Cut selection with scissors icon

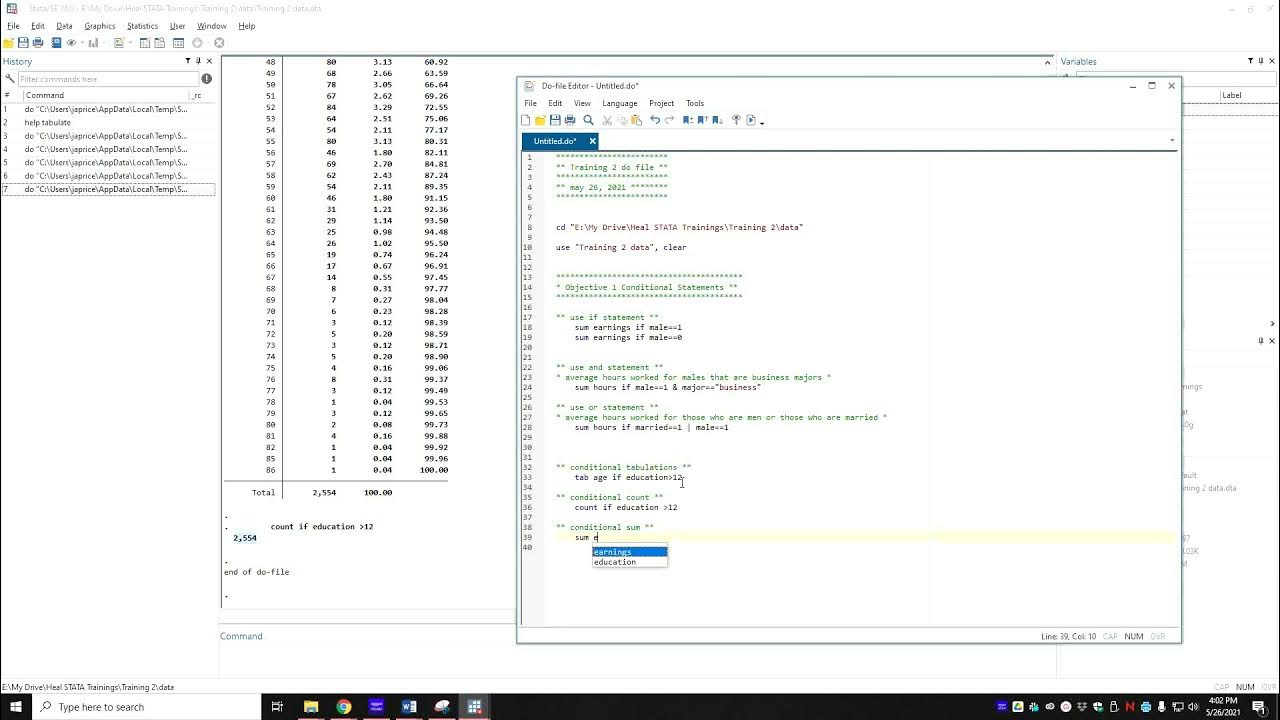[607, 120]
